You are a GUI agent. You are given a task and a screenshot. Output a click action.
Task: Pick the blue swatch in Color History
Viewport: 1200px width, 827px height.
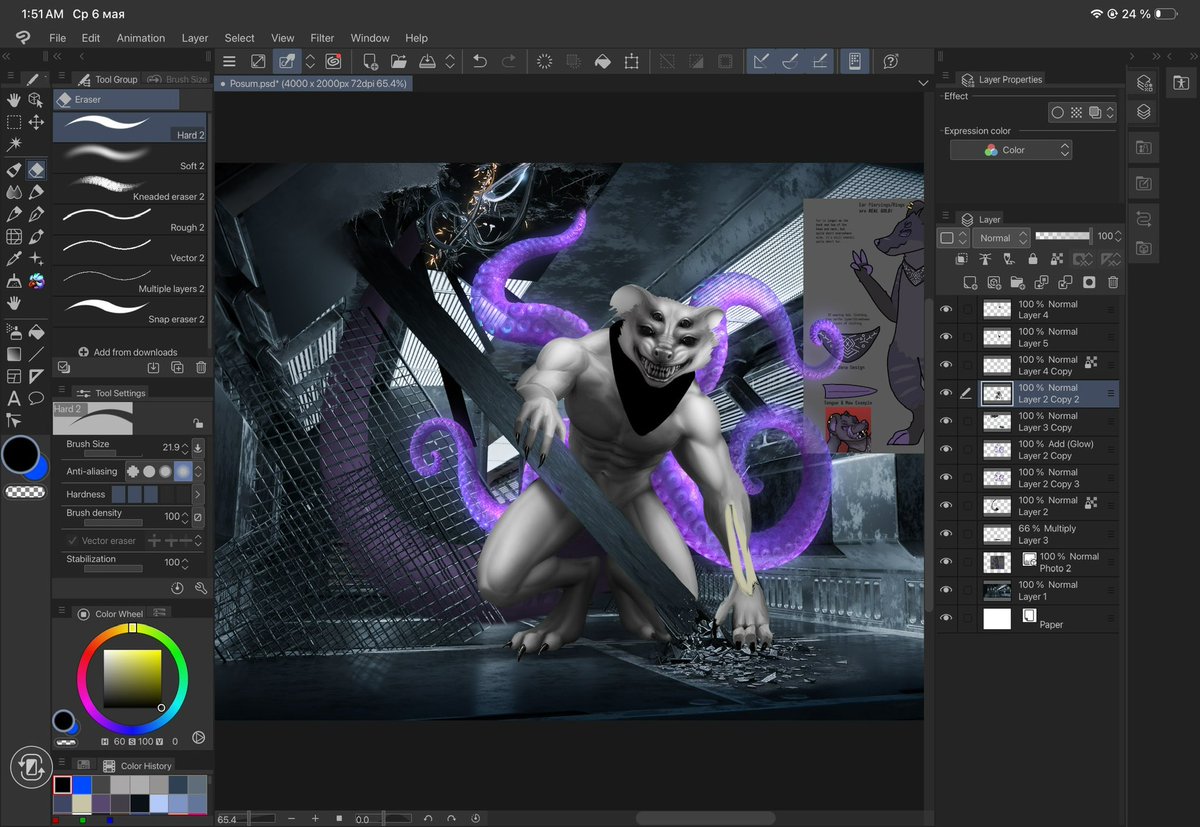coord(81,785)
